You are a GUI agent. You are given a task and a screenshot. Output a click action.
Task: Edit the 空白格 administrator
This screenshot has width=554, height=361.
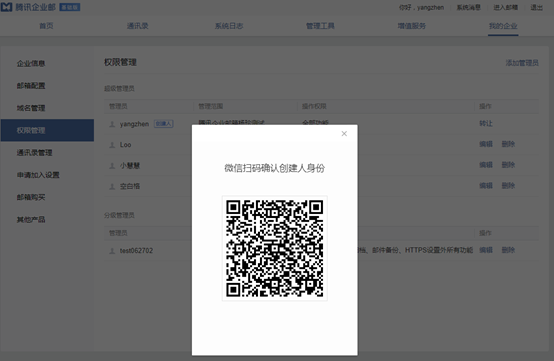coord(486,186)
